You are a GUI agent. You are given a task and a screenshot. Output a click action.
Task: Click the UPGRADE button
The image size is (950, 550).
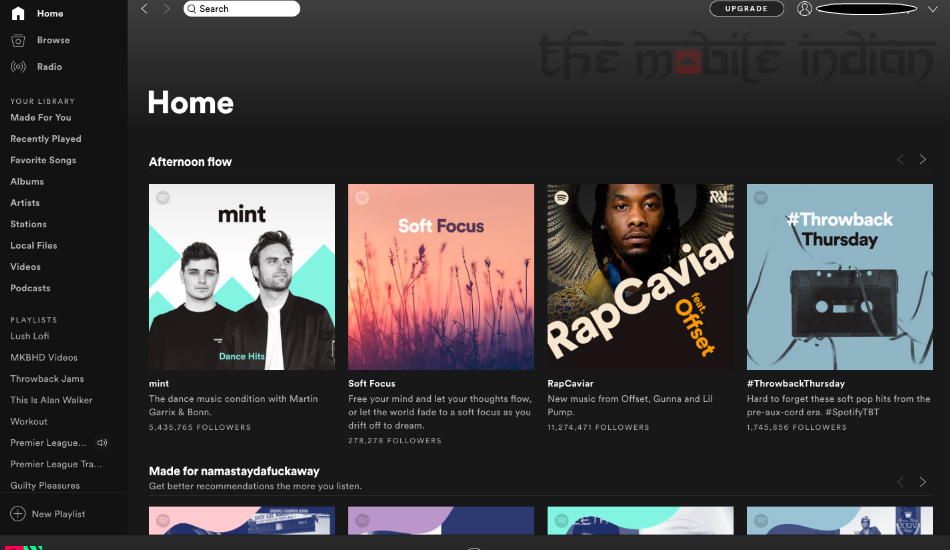tap(746, 8)
